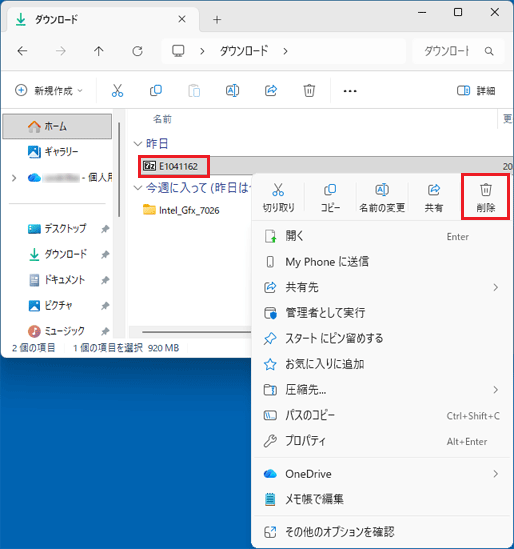Unpin デスクトップ using its pin icon
514x549 pixels.
pos(105,229)
